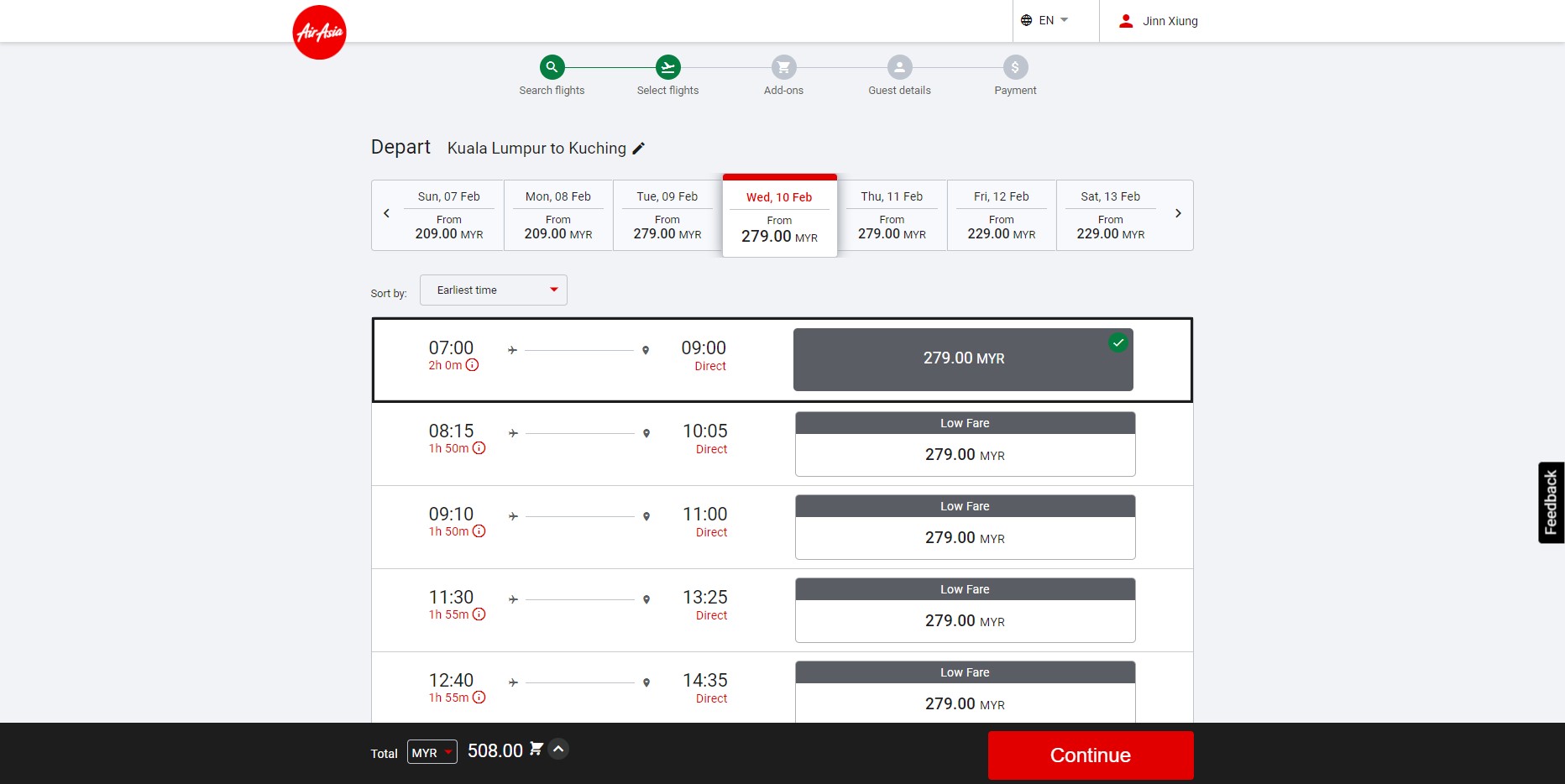Open the MYR currency dropdown

click(432, 752)
